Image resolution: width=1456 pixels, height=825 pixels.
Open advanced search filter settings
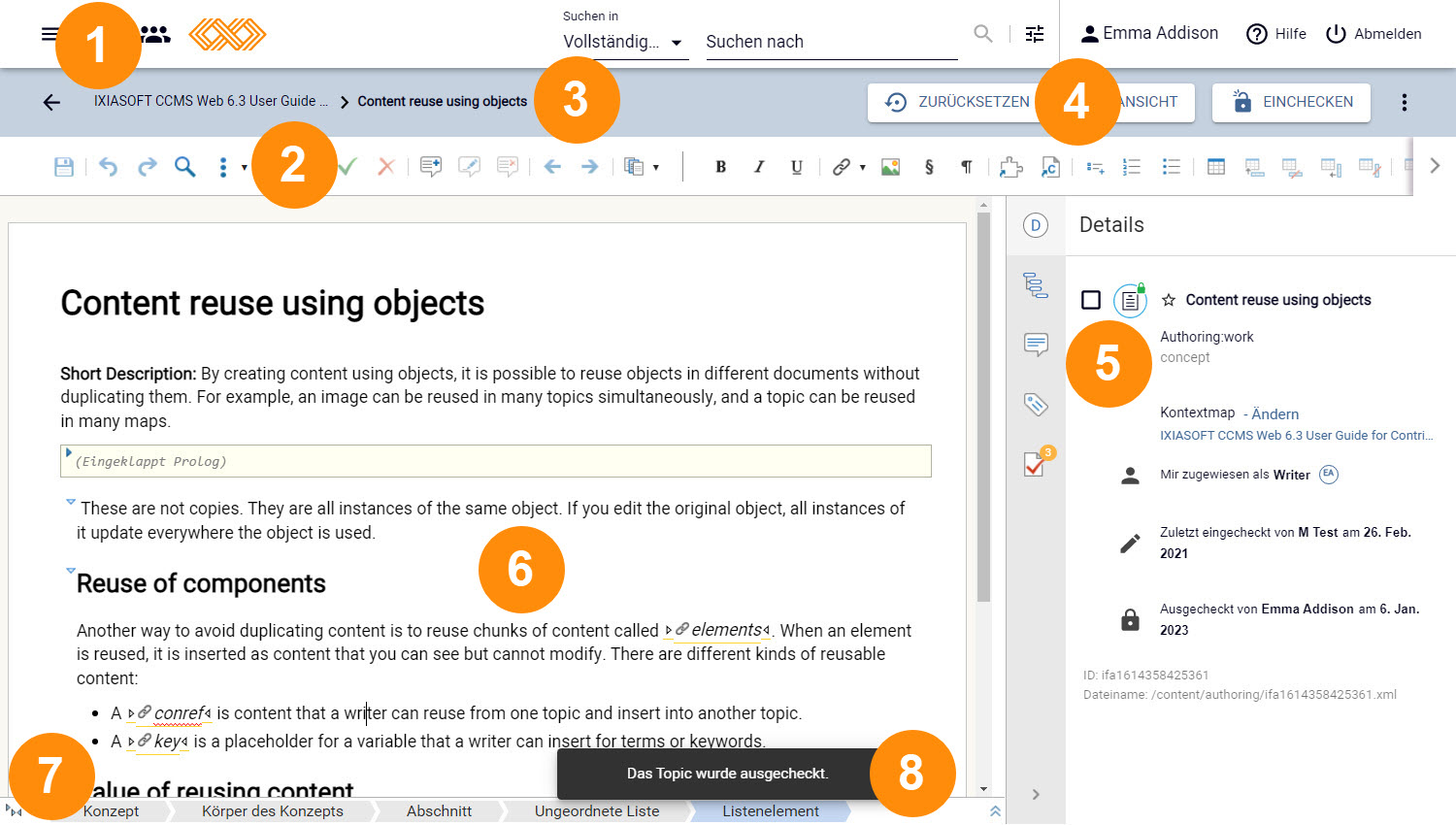(1035, 34)
